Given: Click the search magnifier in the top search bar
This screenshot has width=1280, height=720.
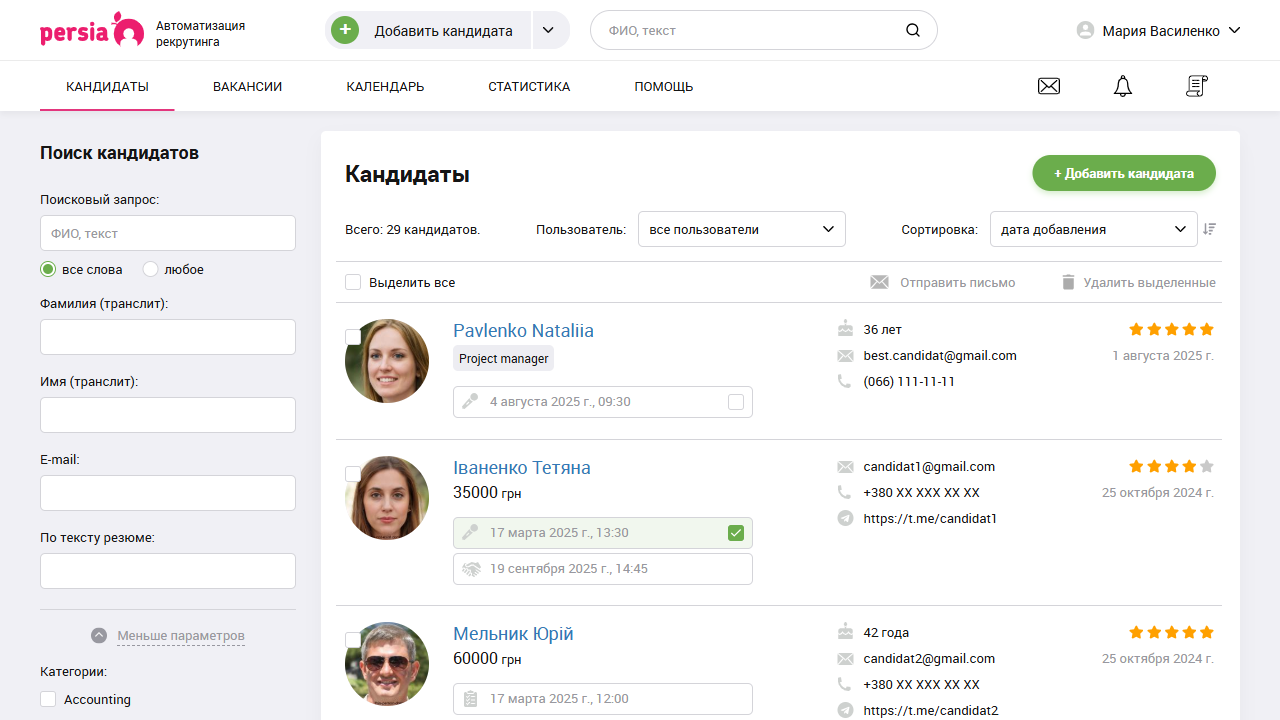Looking at the screenshot, I should (x=912, y=30).
